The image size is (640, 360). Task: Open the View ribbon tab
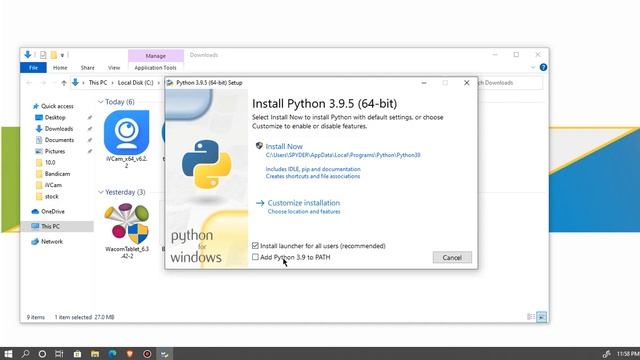point(114,68)
